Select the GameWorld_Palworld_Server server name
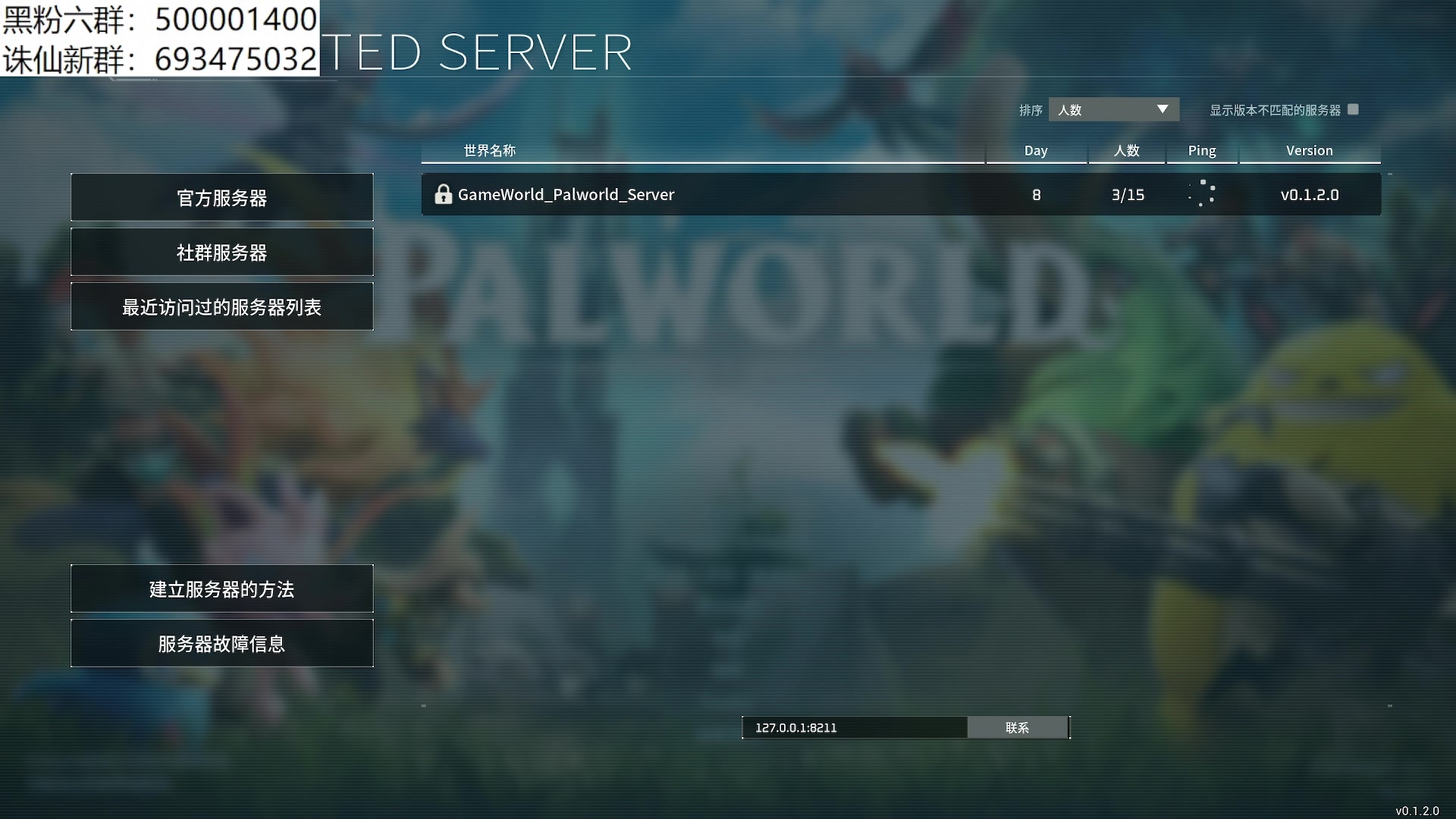 click(566, 195)
